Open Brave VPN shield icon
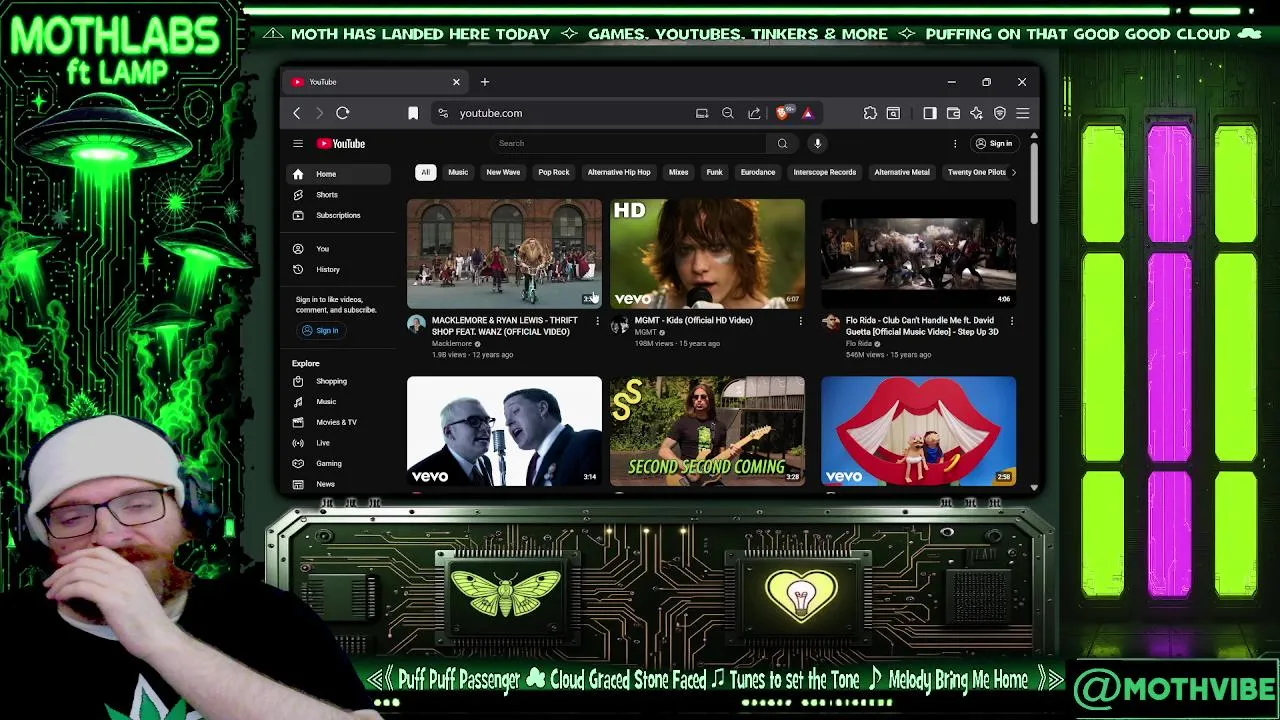The width and height of the screenshot is (1280, 720). point(999,113)
